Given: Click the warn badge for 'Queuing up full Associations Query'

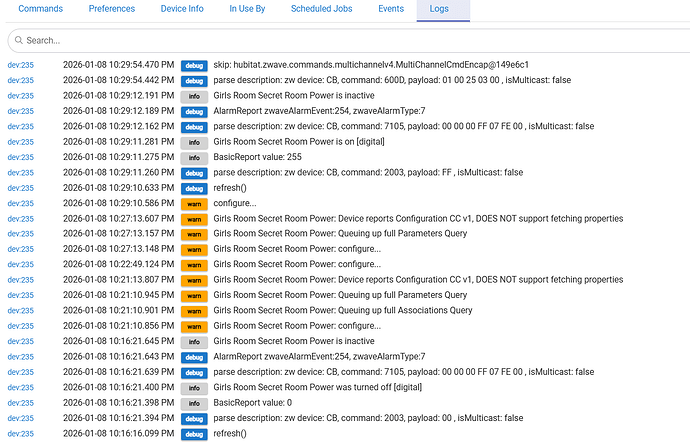Looking at the screenshot, I should (193, 310).
